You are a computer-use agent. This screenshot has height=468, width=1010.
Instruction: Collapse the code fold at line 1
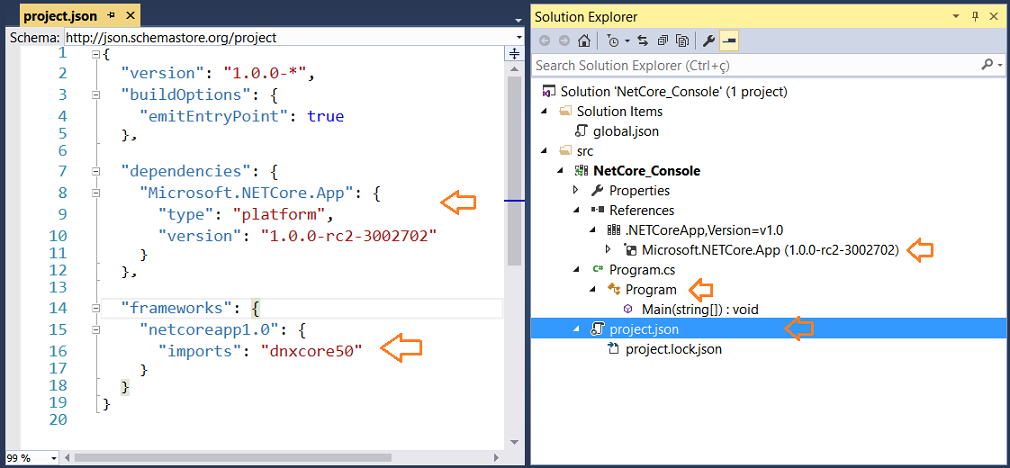96,55
